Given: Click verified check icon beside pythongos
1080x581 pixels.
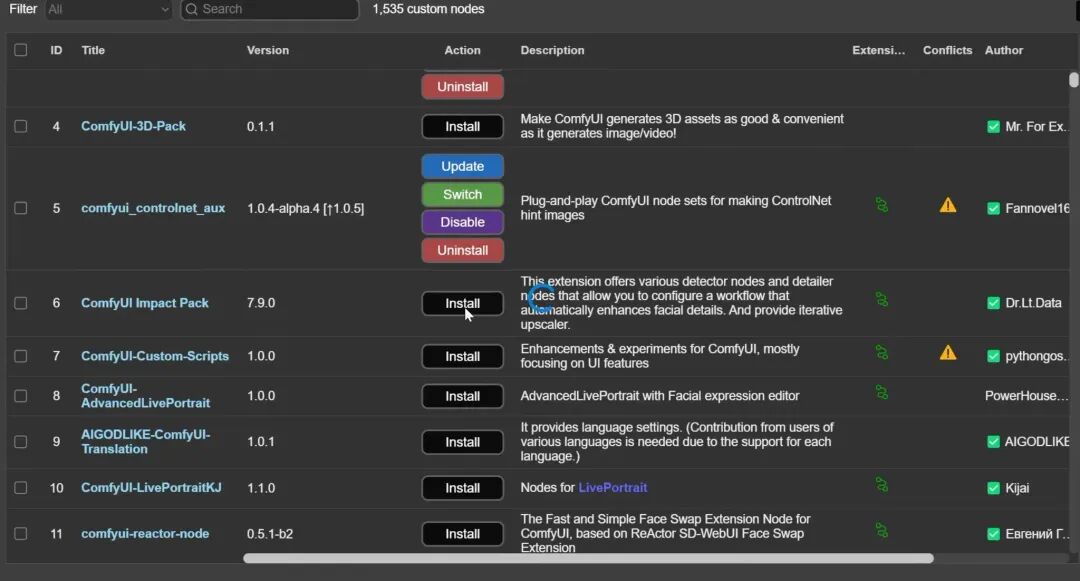Looking at the screenshot, I should coord(993,356).
